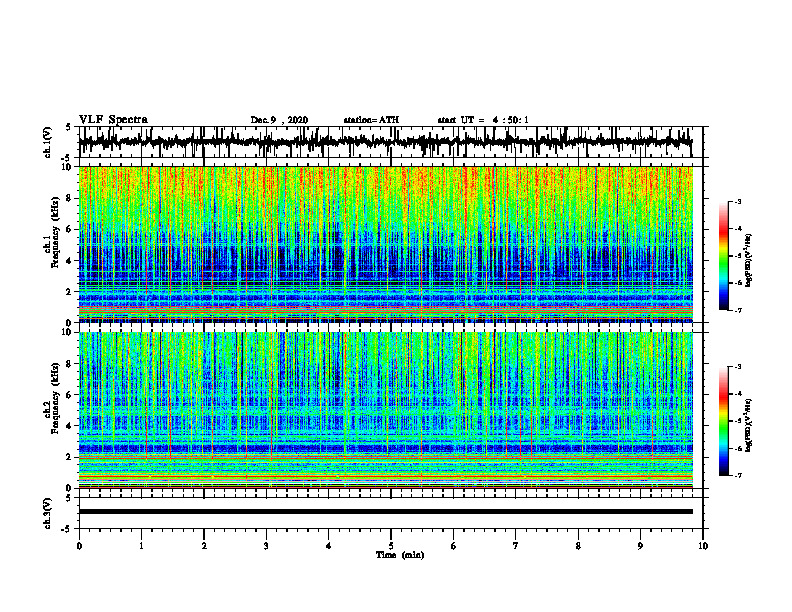Click the 'station=ATH' label

[371, 120]
